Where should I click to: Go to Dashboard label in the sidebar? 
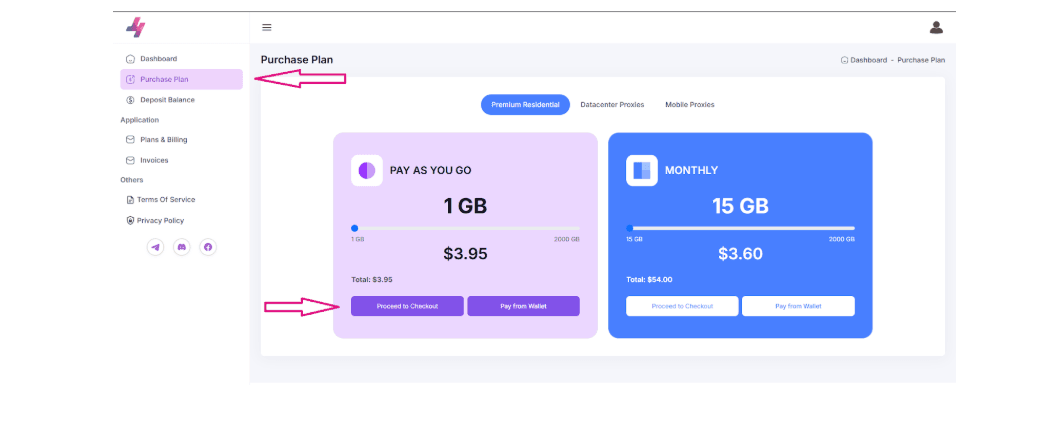pos(158,59)
